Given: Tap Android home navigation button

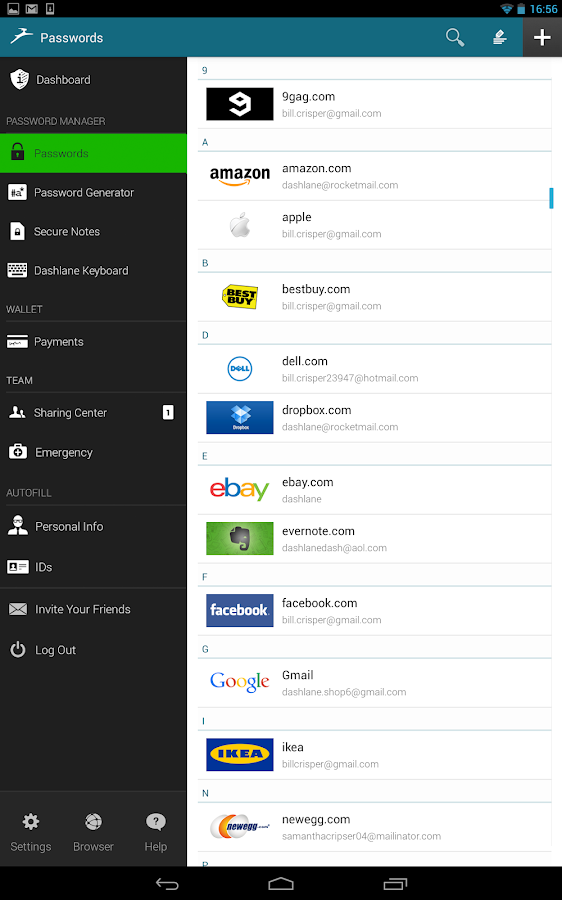Looking at the screenshot, I should (x=281, y=884).
